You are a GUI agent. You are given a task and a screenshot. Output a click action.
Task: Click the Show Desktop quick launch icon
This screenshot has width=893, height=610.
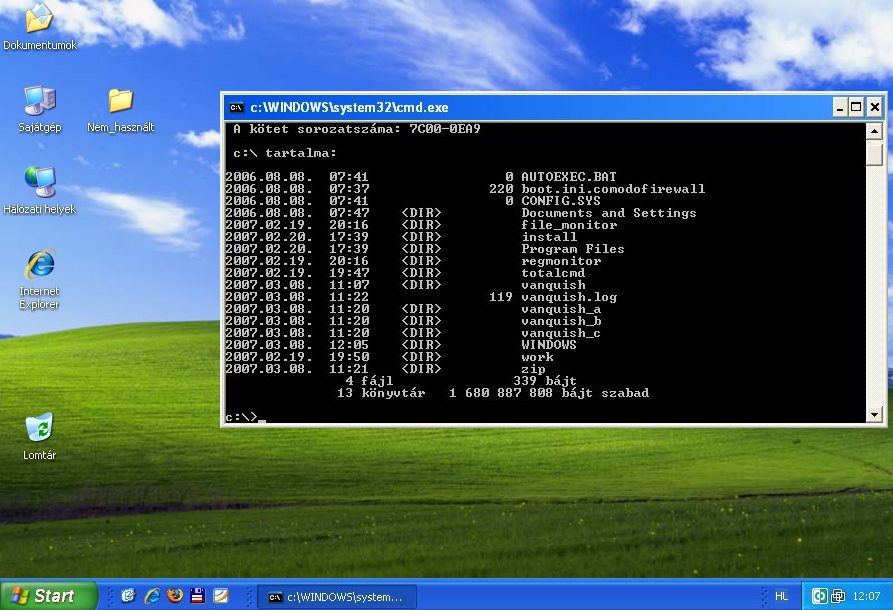pyautogui.click(x=128, y=596)
